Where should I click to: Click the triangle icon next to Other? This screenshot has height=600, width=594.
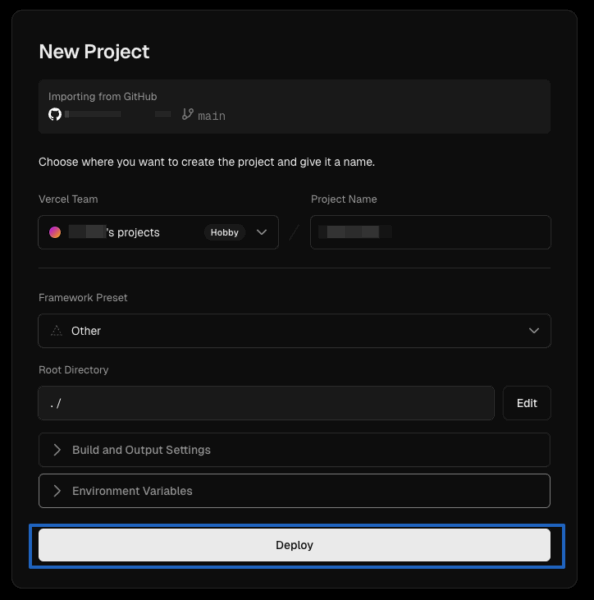click(x=56, y=331)
